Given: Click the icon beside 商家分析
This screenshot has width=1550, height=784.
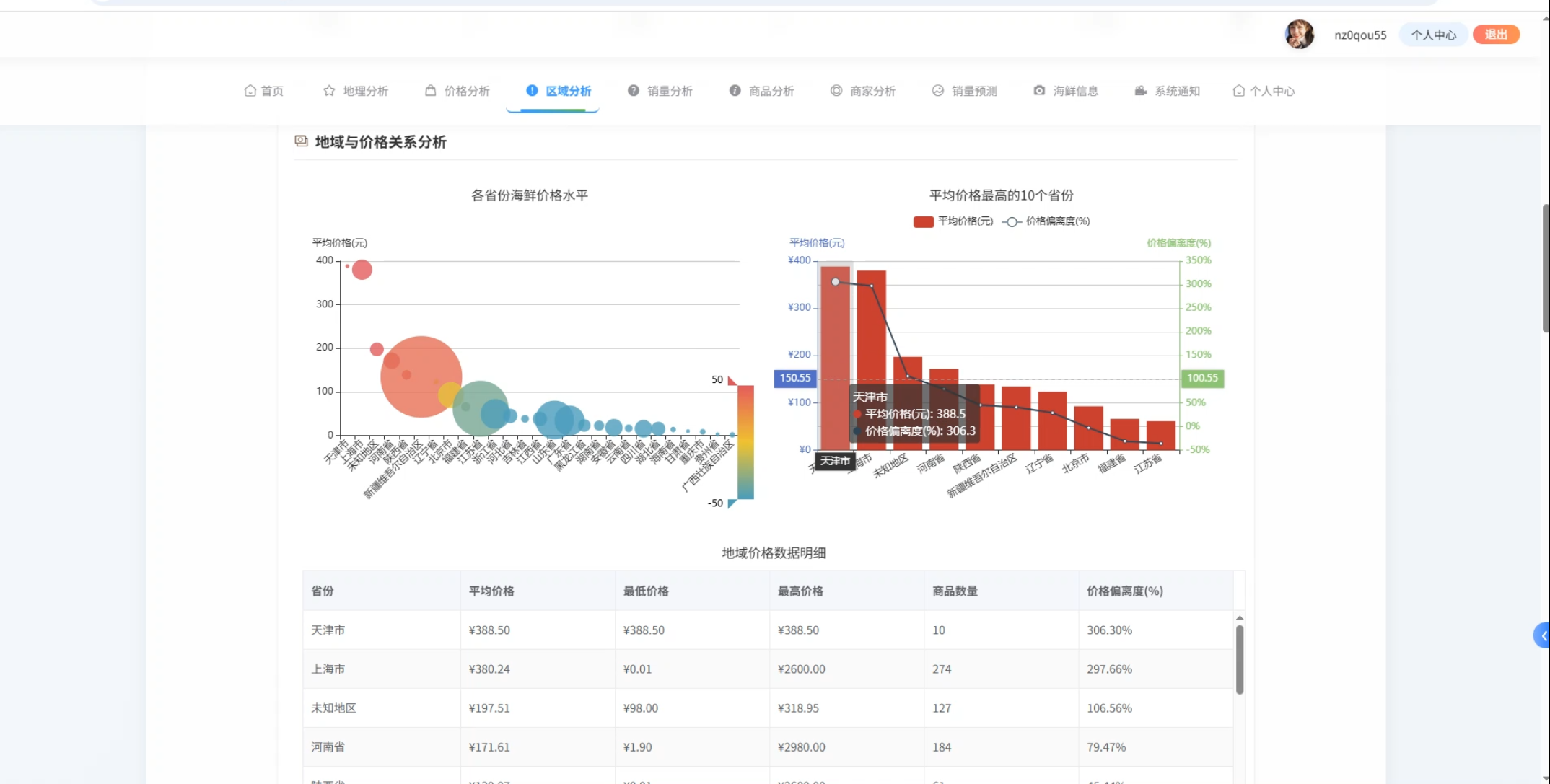Looking at the screenshot, I should pyautogui.click(x=836, y=90).
